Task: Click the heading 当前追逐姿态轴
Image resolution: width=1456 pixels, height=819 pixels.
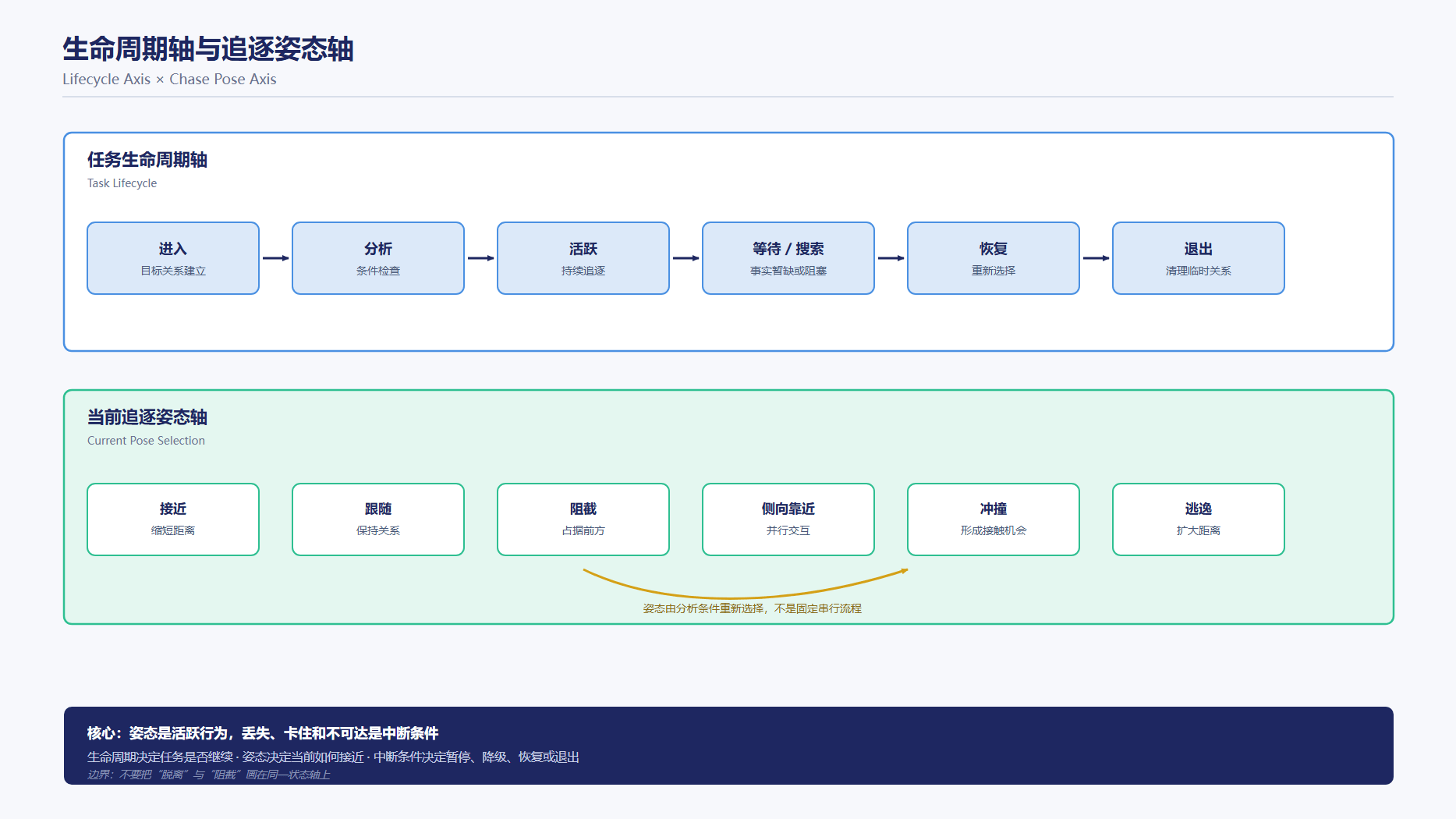Action: tap(147, 417)
